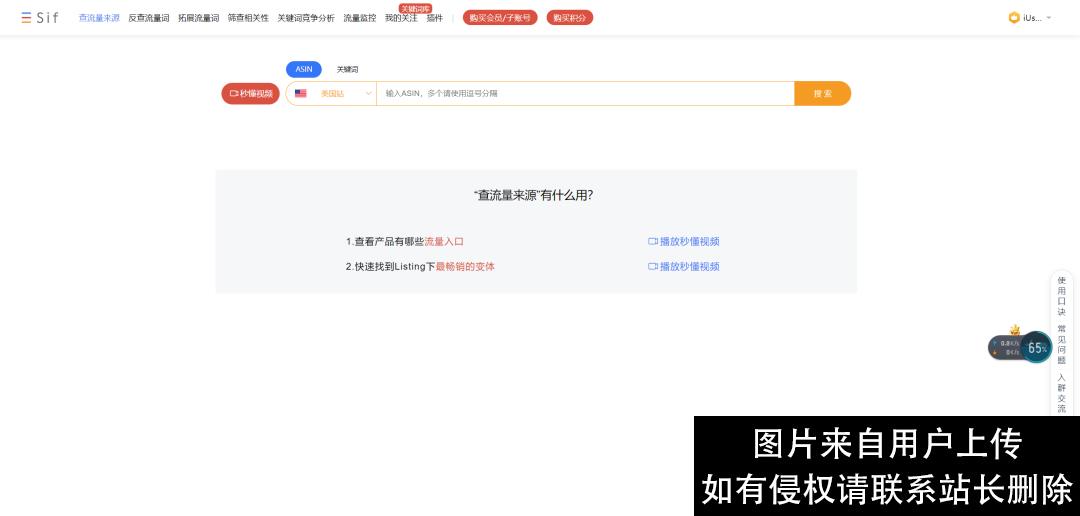Click 购买积分 button
This screenshot has height=516, width=1080.
pos(570,18)
